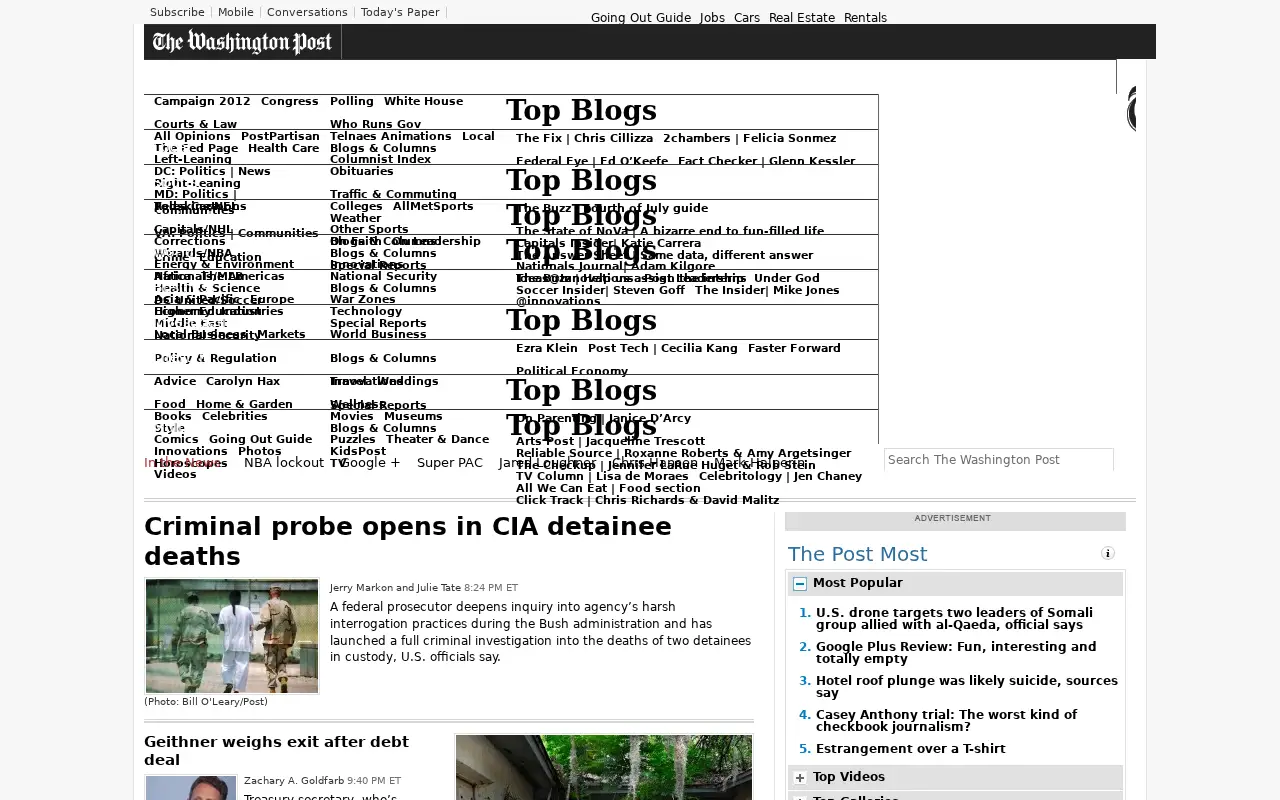Open Conversations from the top bar

[x=307, y=12]
